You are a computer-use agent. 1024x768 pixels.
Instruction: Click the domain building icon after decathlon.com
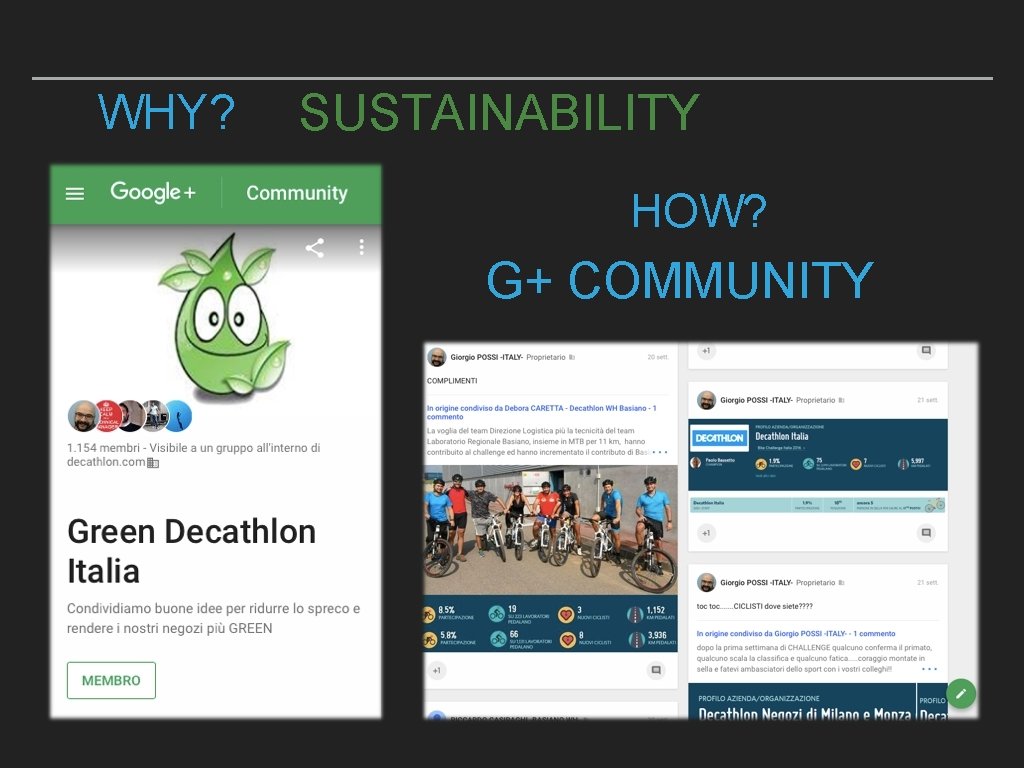[x=153, y=463]
